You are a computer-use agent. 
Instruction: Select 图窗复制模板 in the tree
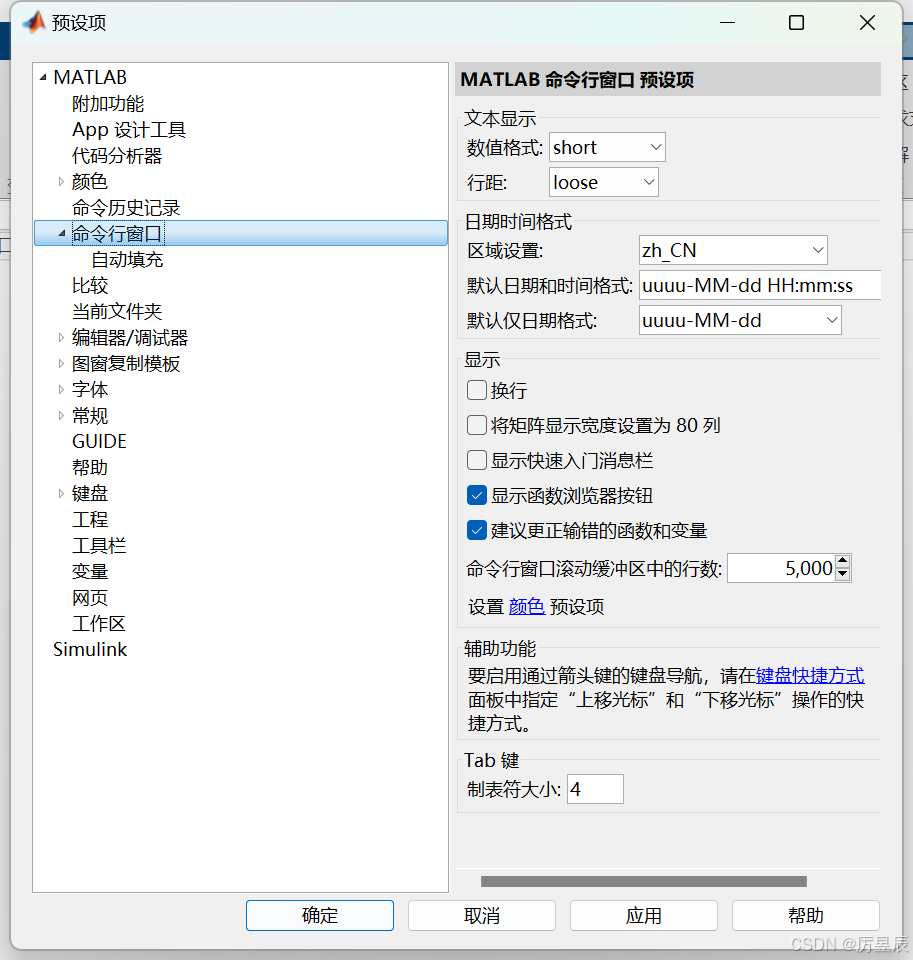click(x=126, y=364)
